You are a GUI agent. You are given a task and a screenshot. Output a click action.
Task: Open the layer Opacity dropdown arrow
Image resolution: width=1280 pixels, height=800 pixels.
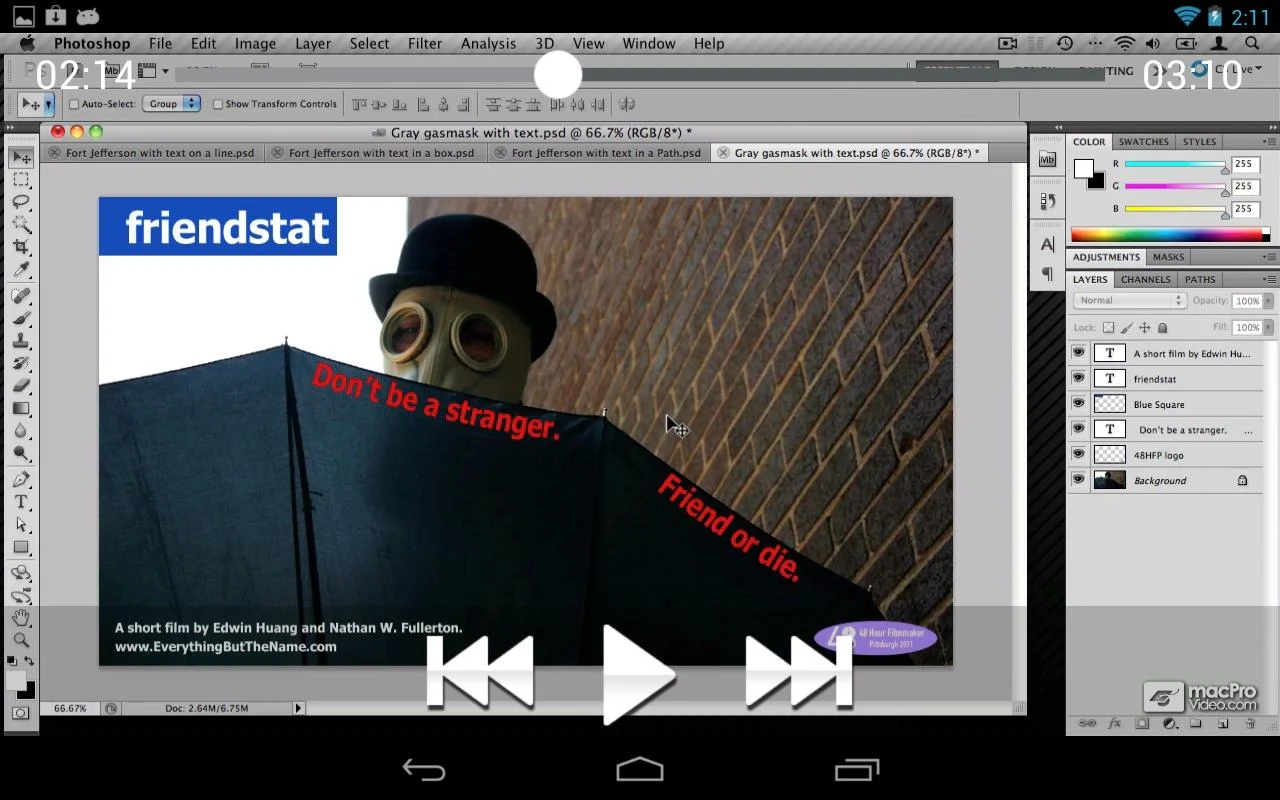point(1269,300)
